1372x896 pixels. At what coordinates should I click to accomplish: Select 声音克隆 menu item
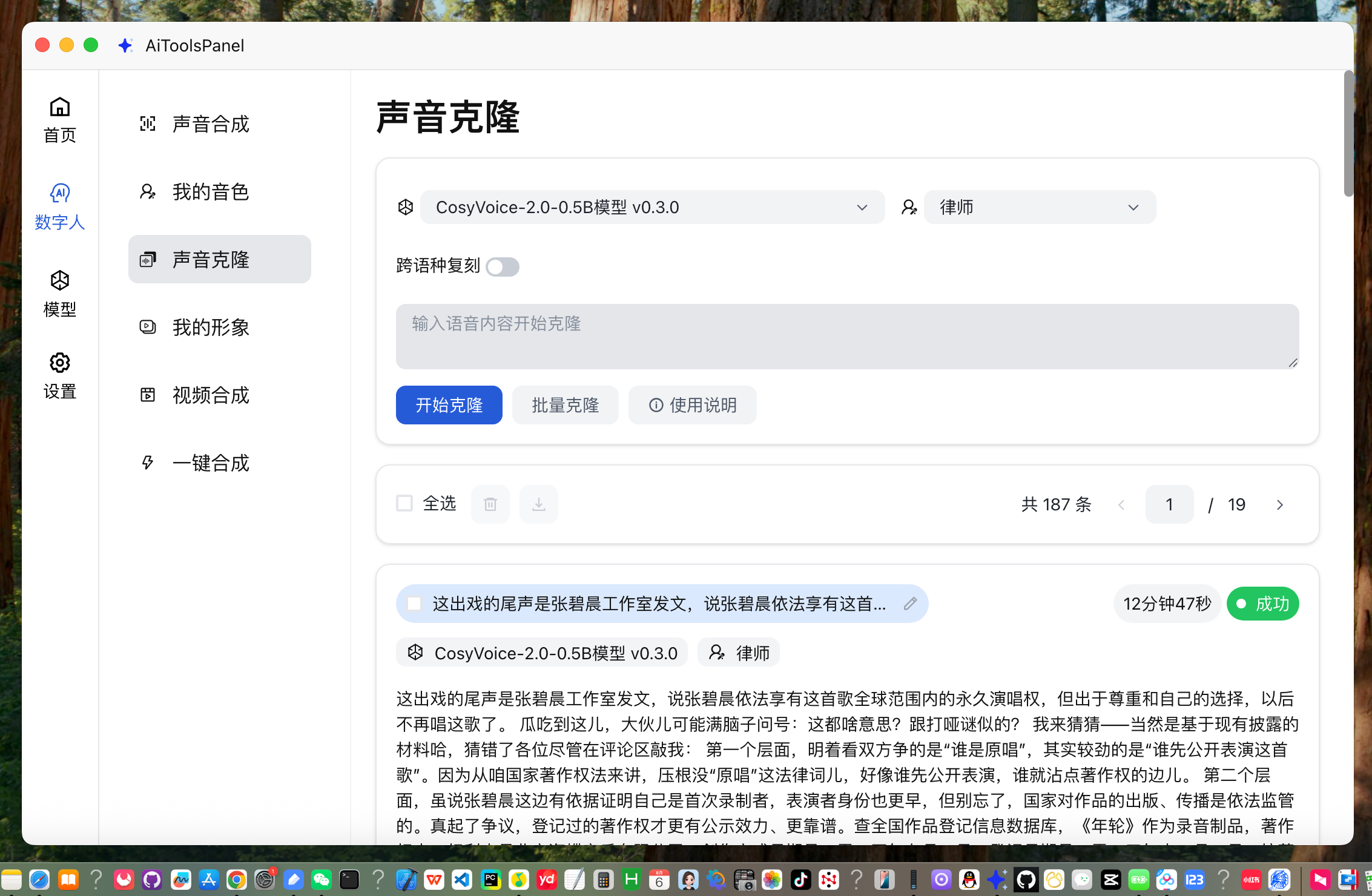click(x=219, y=259)
